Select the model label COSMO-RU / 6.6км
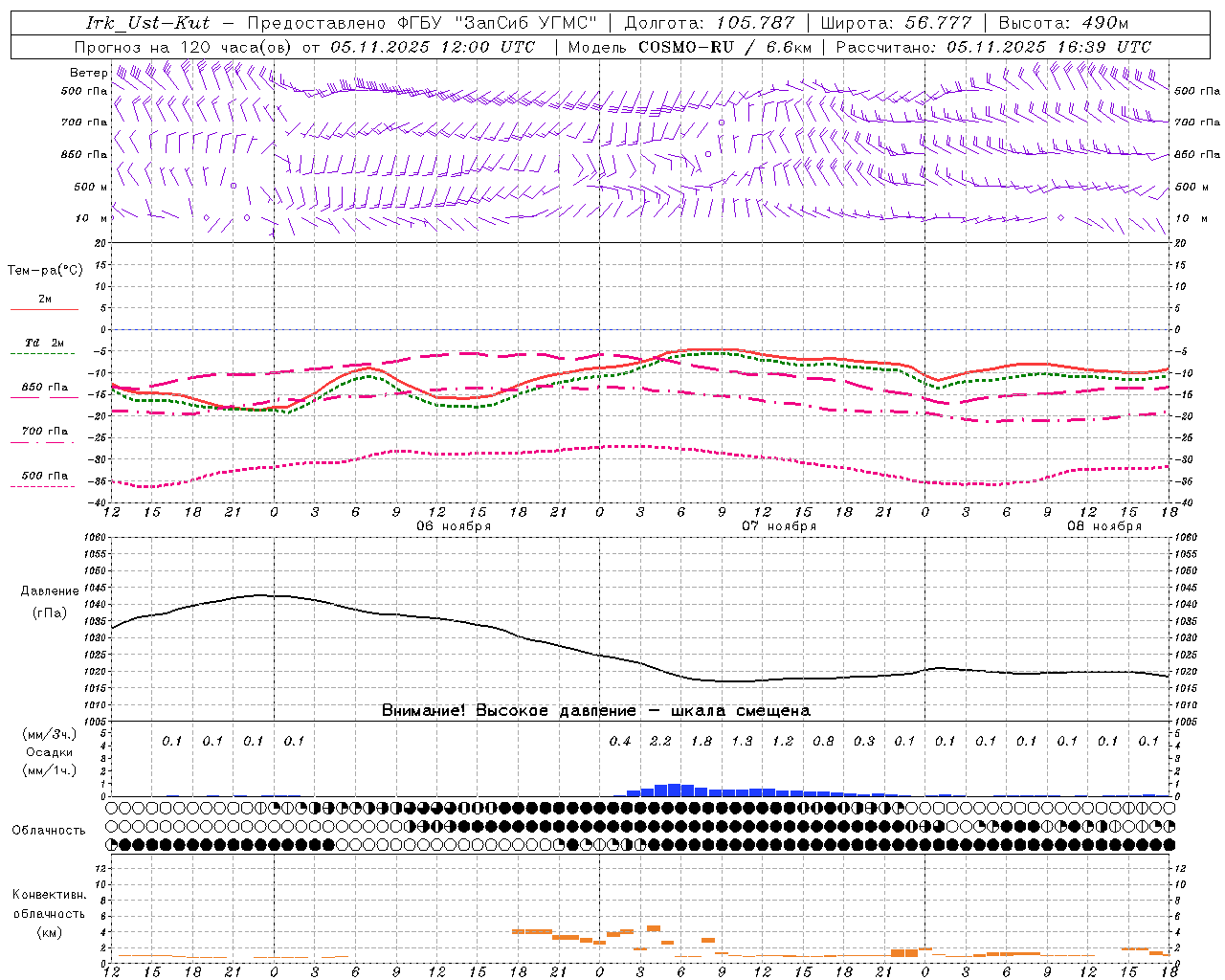1225x980 pixels. pyautogui.click(x=724, y=47)
